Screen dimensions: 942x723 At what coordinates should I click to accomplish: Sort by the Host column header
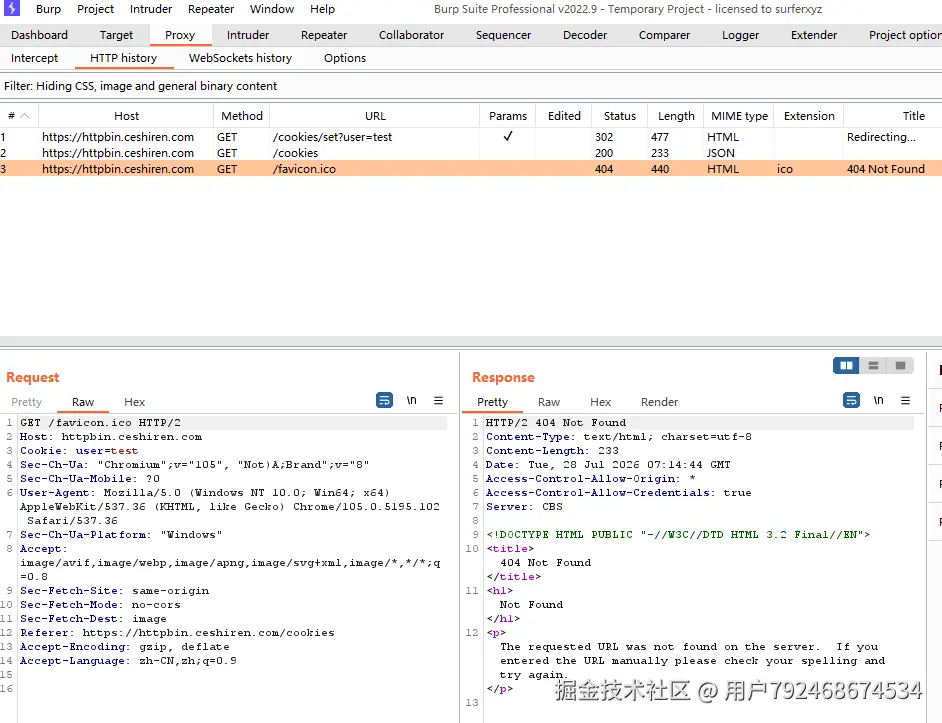126,115
